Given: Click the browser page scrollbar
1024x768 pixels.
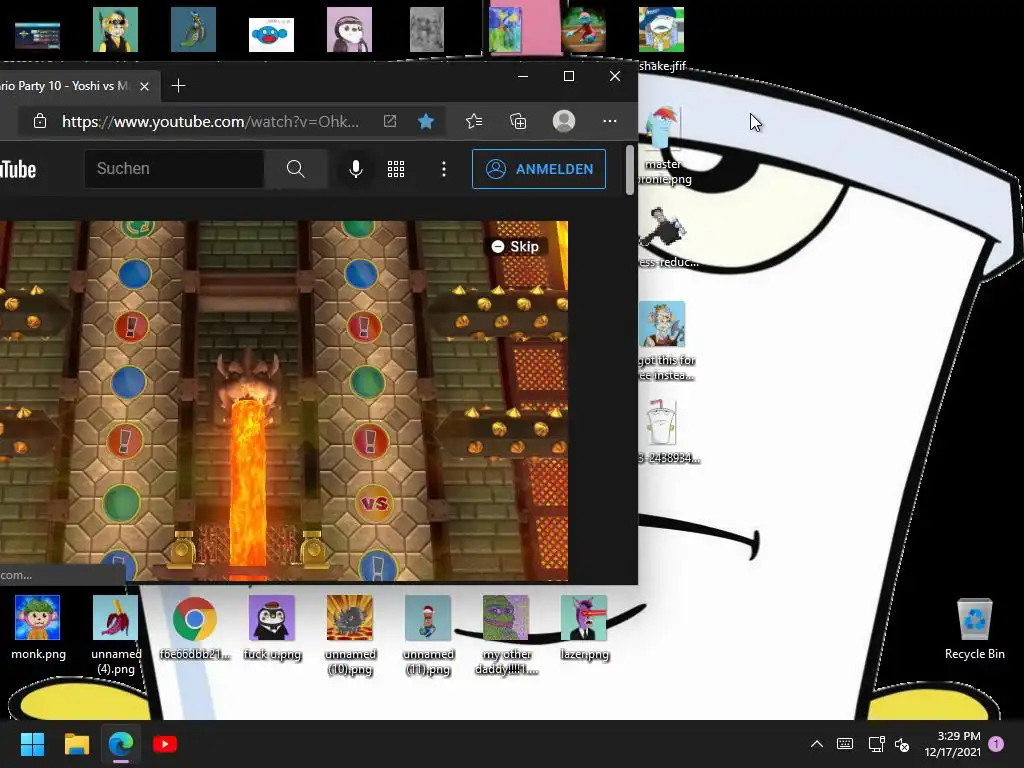Looking at the screenshot, I should click(x=630, y=170).
